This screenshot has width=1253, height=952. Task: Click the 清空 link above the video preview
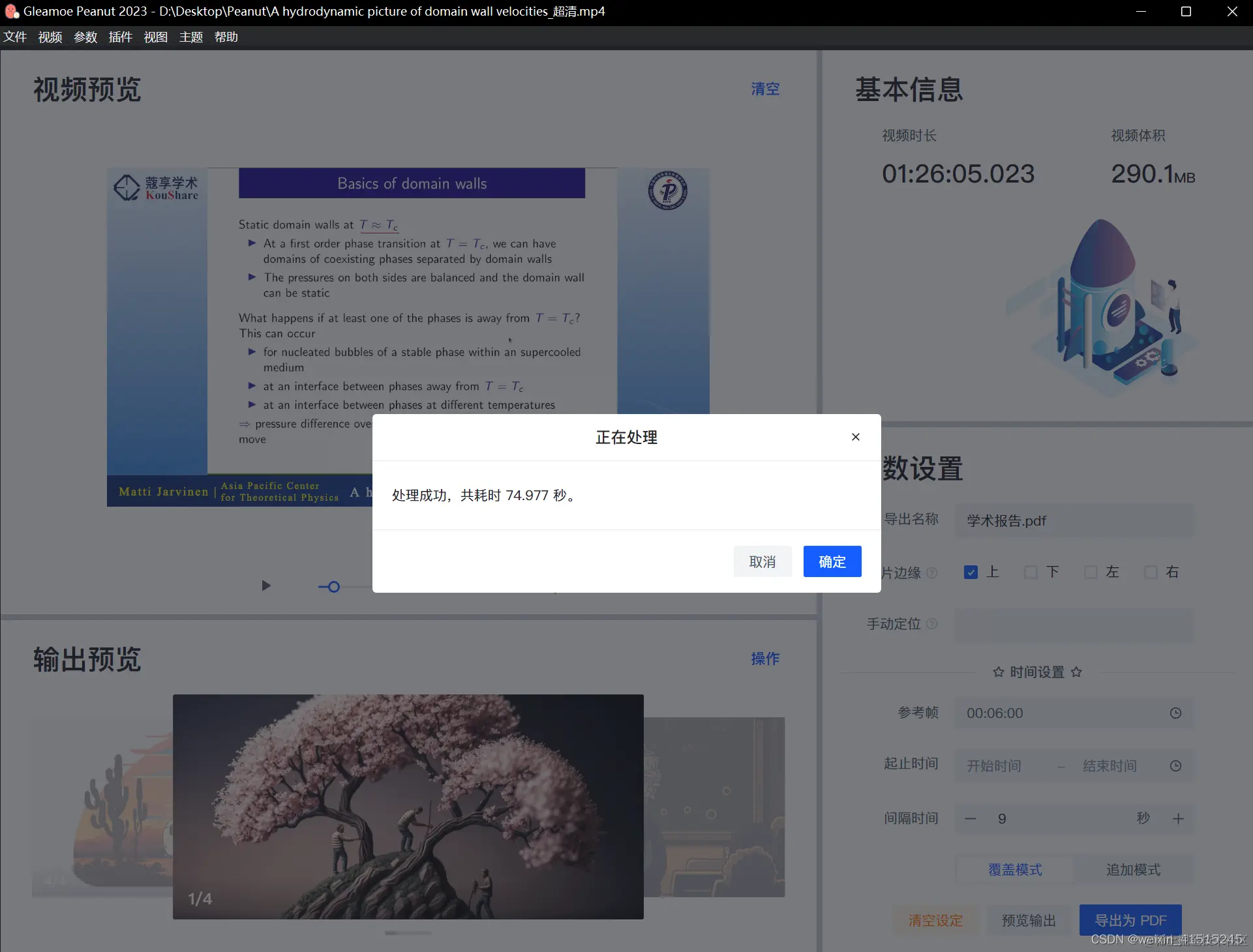tap(764, 89)
